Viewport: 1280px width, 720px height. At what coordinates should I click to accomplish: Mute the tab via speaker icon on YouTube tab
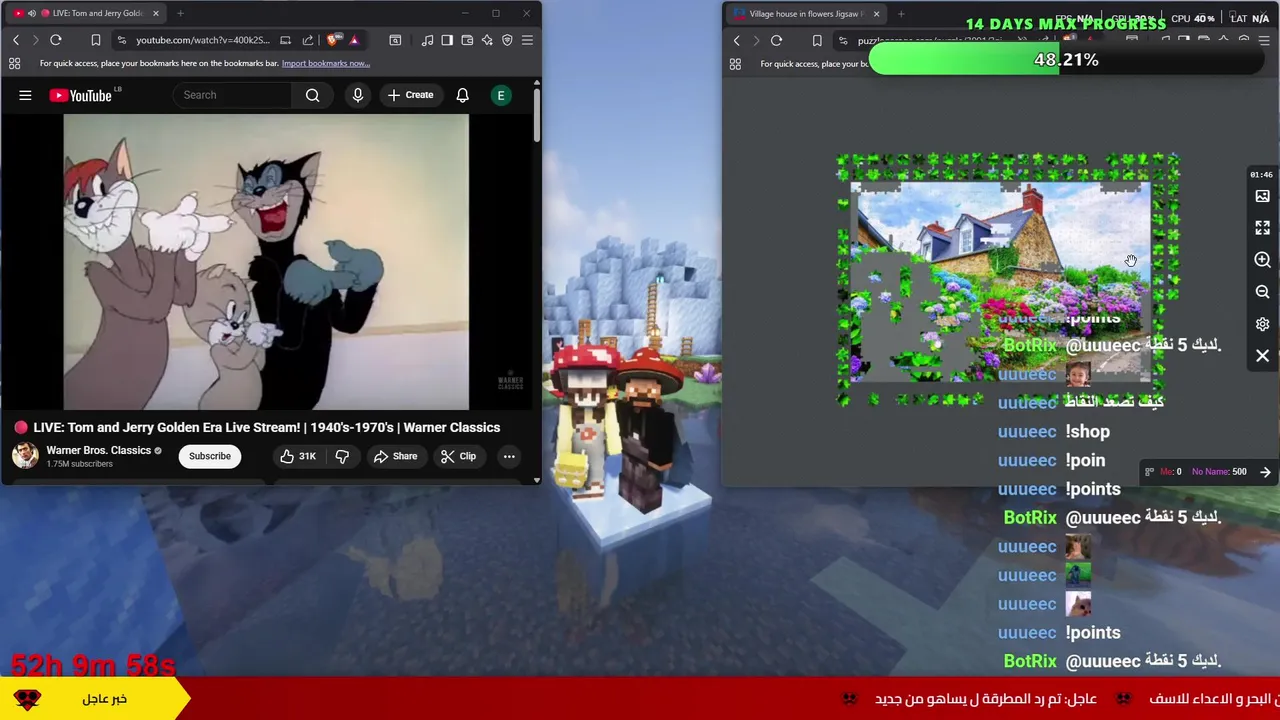31,13
